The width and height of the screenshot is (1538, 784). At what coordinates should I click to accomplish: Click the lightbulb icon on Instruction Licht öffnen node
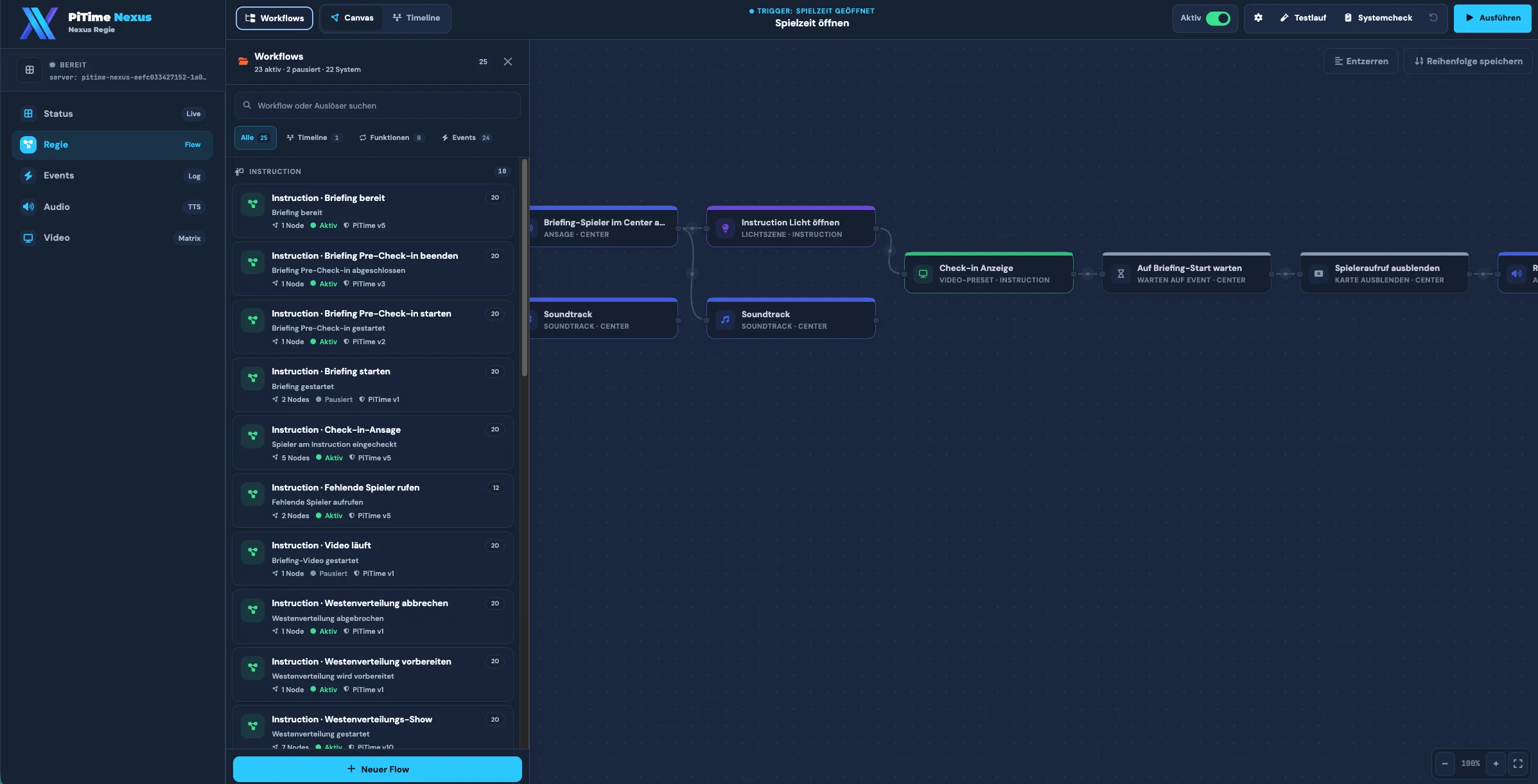click(725, 228)
